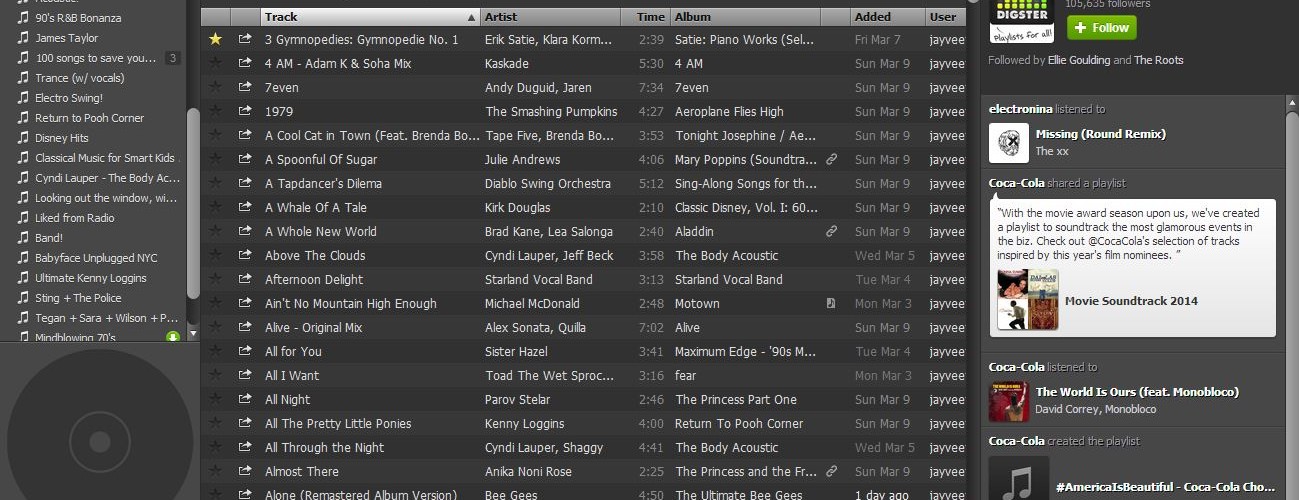Click link icon beside Aladdin album
1299x500 pixels.
coord(831,232)
